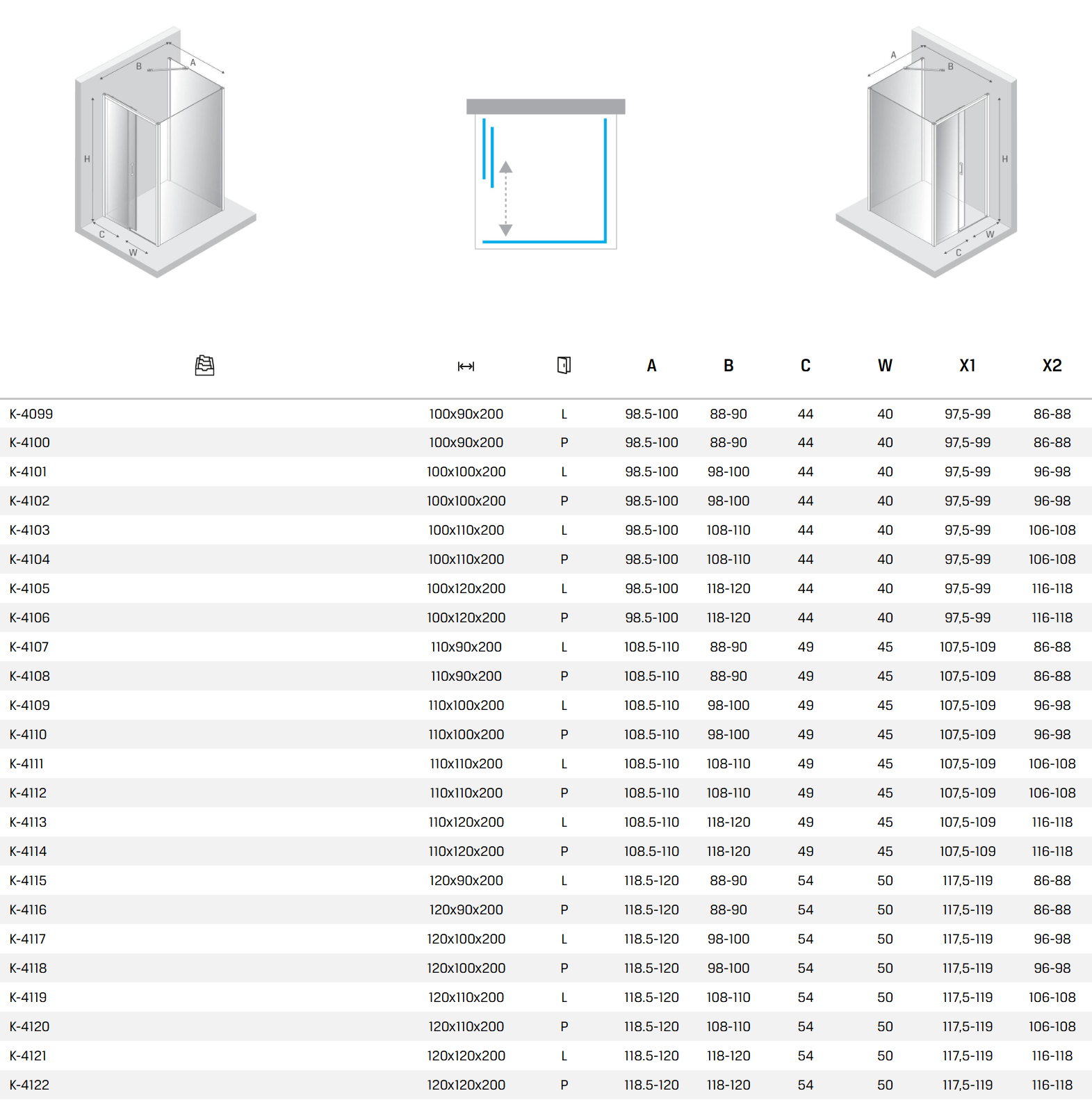This screenshot has height=1116, width=1092.
Task: Select column header C
Action: pos(805,366)
